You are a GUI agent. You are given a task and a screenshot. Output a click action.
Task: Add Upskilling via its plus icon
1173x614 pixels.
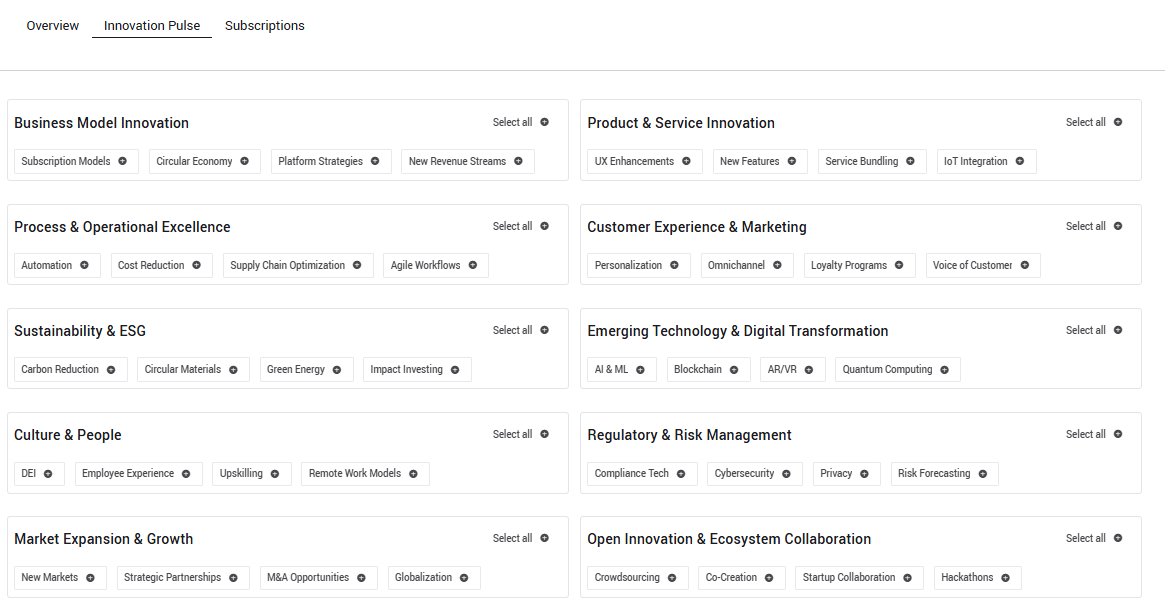click(x=276, y=473)
